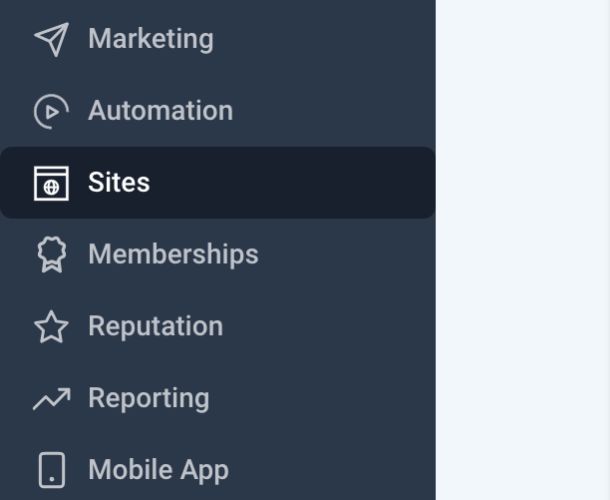Click the Reporting trend arrow icon
The image size is (610, 500).
point(51,399)
